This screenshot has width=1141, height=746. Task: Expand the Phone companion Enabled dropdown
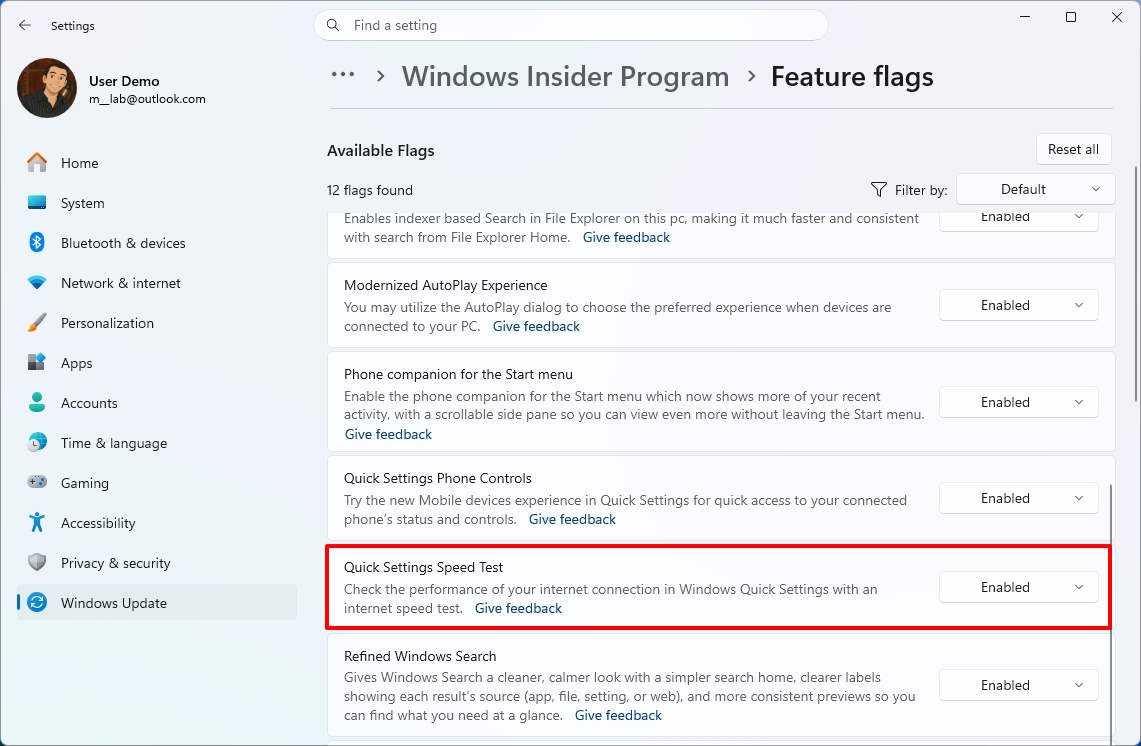1018,402
